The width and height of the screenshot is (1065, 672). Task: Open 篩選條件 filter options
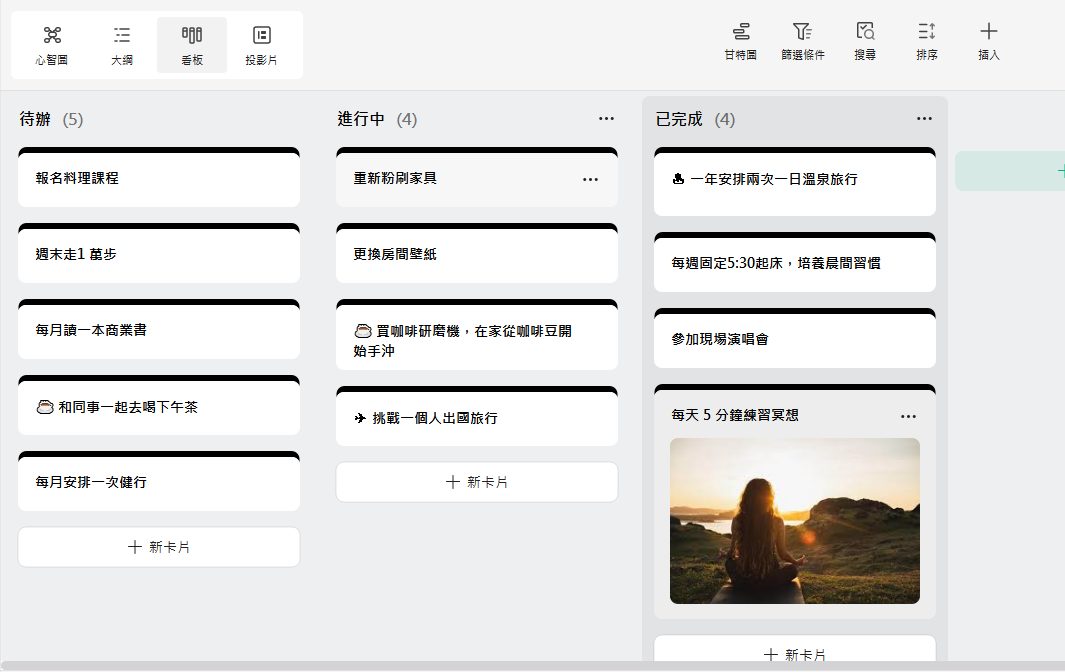802,42
